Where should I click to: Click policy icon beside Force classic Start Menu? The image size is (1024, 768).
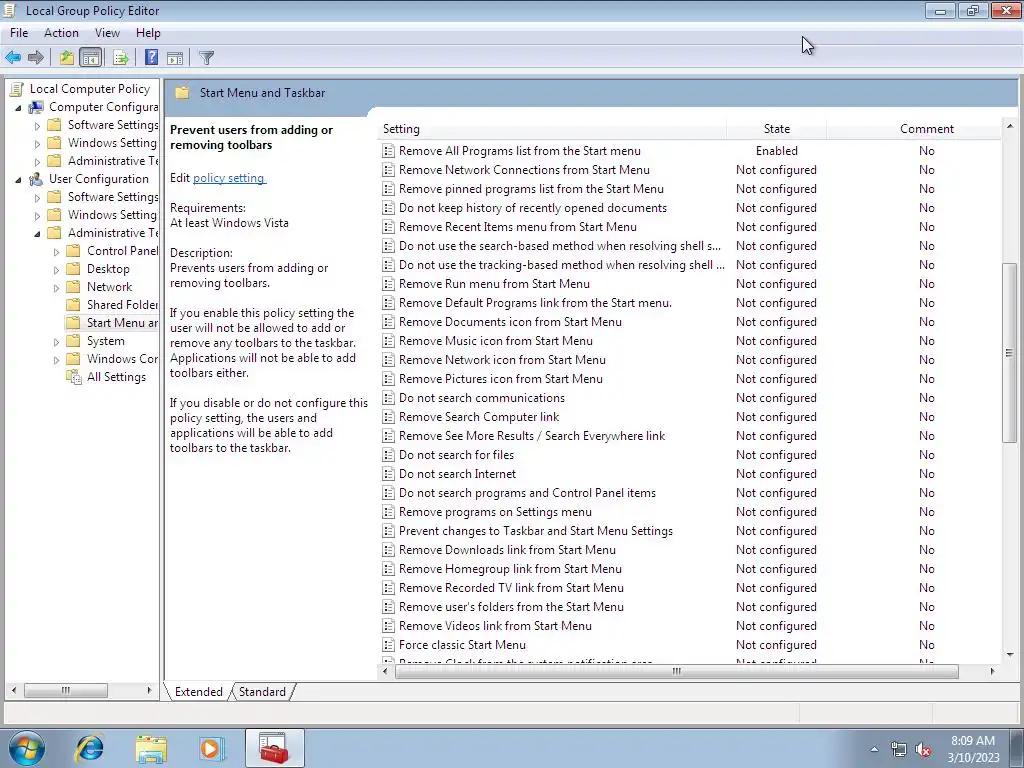click(389, 645)
